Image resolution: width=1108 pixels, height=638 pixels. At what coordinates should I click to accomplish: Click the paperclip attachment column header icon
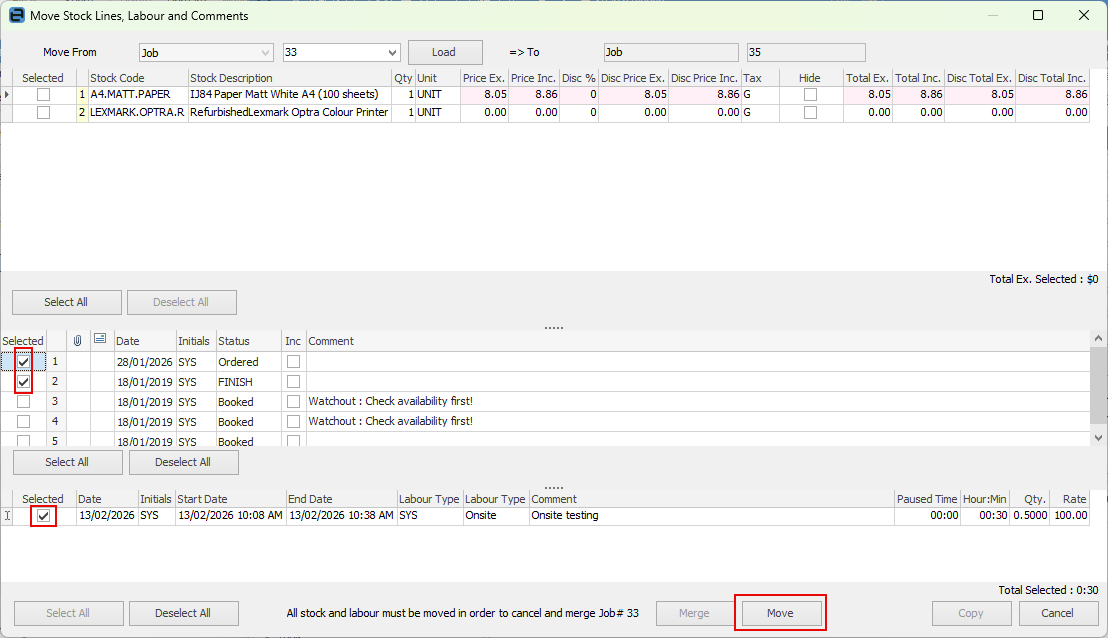(x=78, y=341)
